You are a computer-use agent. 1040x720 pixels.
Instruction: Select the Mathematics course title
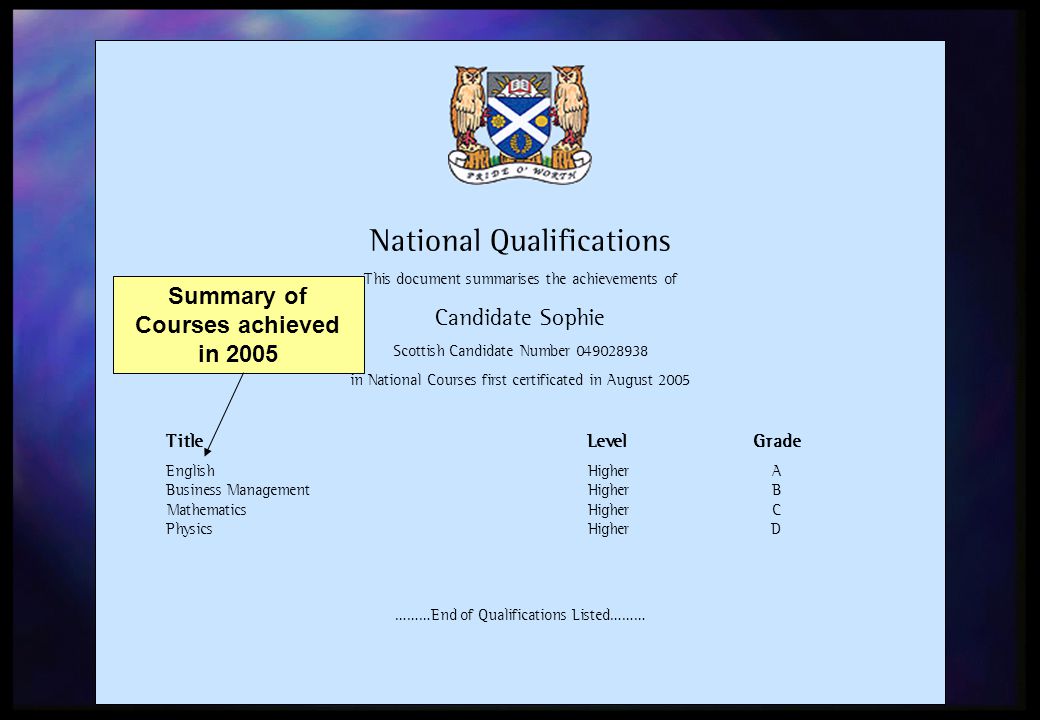pos(206,510)
